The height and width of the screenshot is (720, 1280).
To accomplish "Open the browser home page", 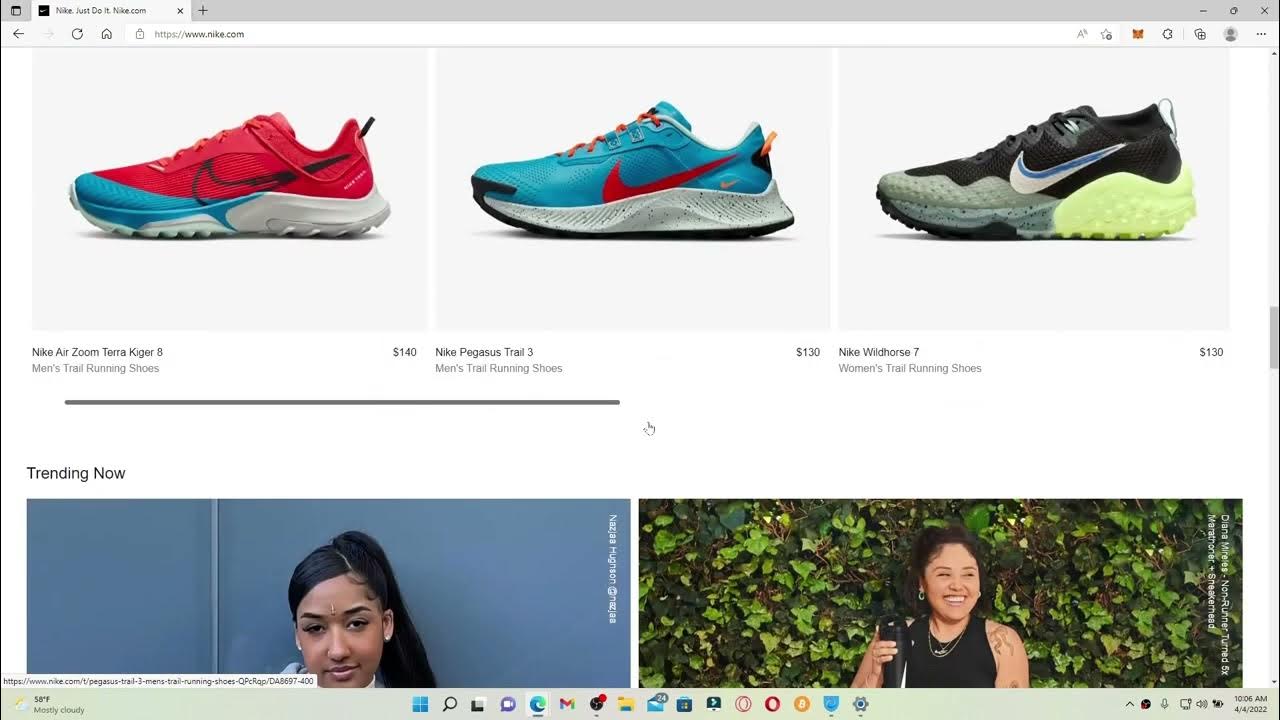I will [107, 34].
